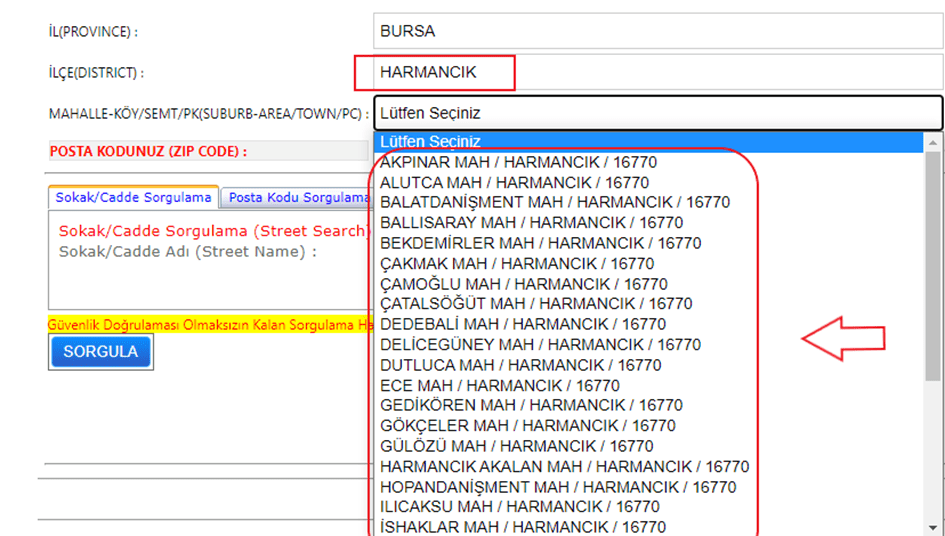Pick ÇATALSÖĞÜT MAH neighborhood
This screenshot has height=536, width=945.
(536, 304)
